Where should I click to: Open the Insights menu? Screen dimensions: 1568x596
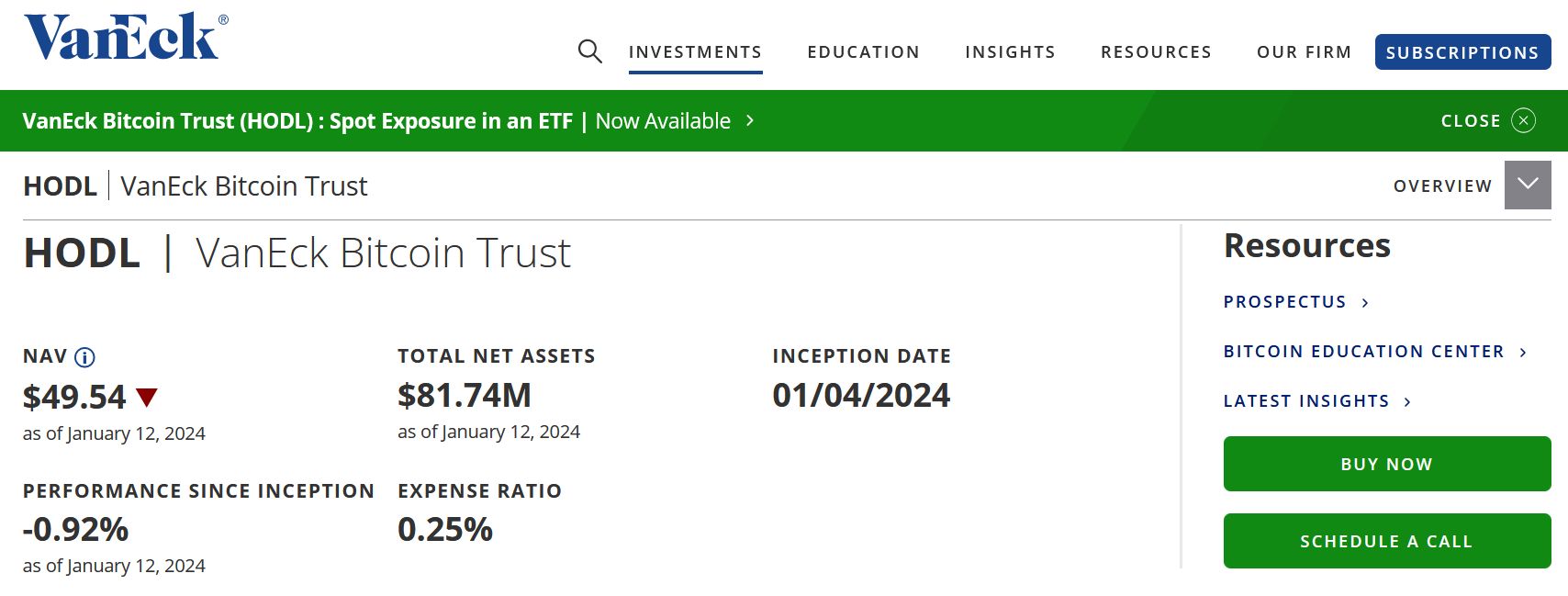click(1010, 52)
